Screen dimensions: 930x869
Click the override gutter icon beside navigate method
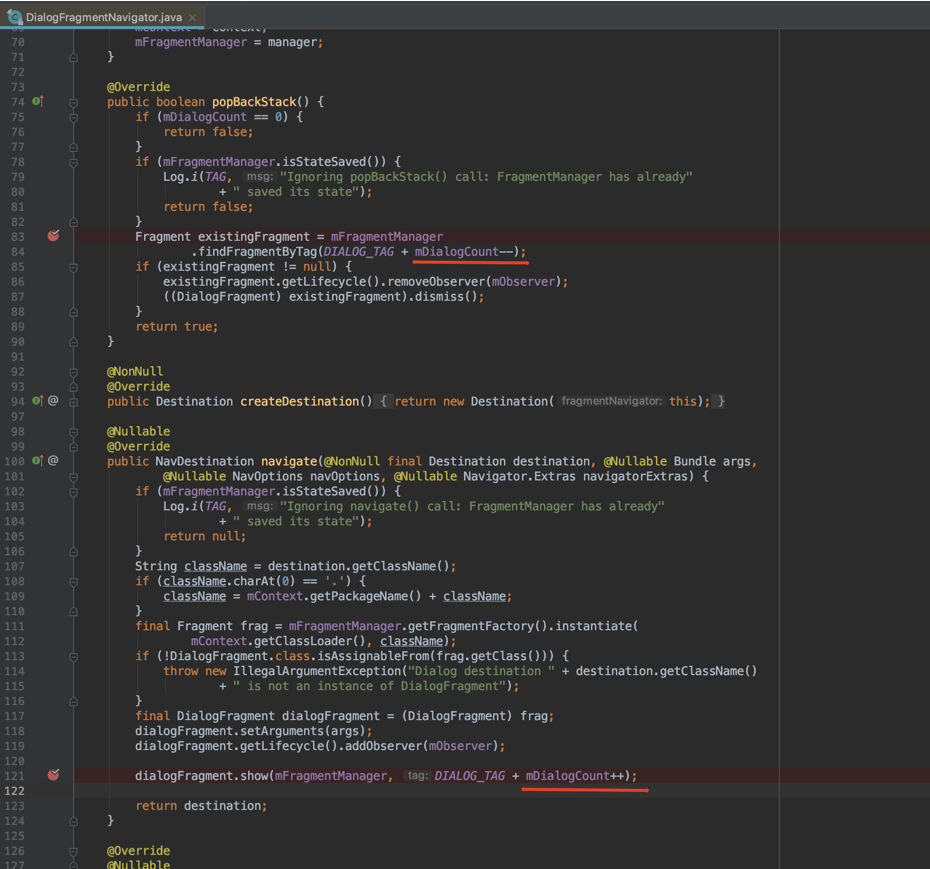point(37,461)
